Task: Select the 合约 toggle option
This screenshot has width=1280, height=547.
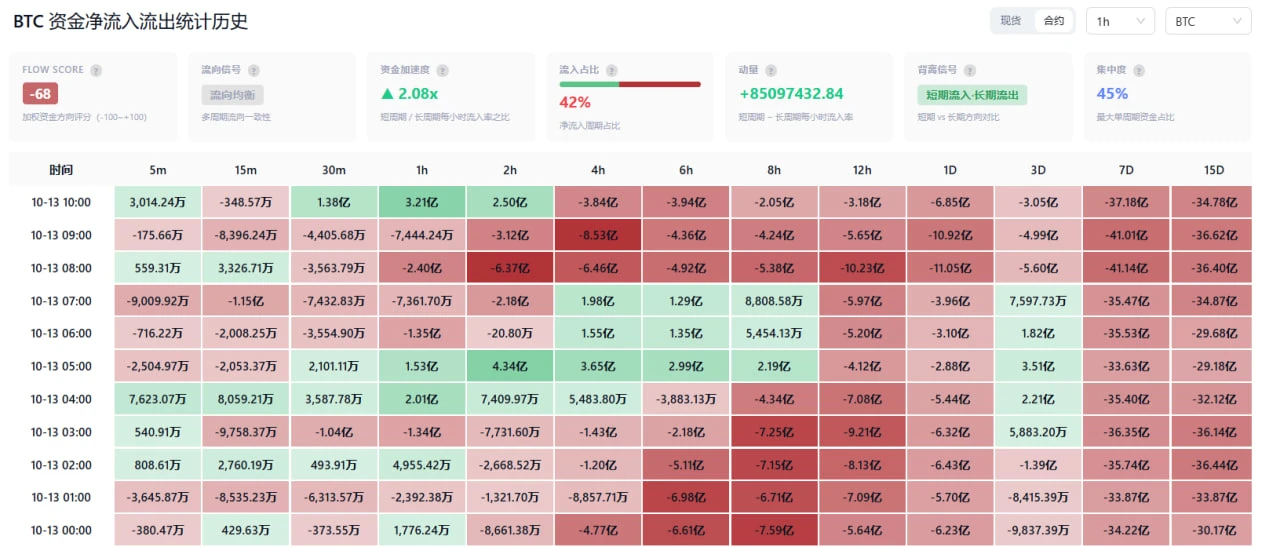Action: click(x=1054, y=21)
